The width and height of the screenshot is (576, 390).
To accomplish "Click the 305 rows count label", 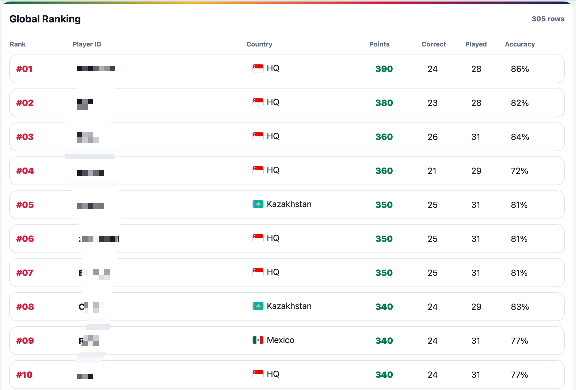I will pos(548,19).
